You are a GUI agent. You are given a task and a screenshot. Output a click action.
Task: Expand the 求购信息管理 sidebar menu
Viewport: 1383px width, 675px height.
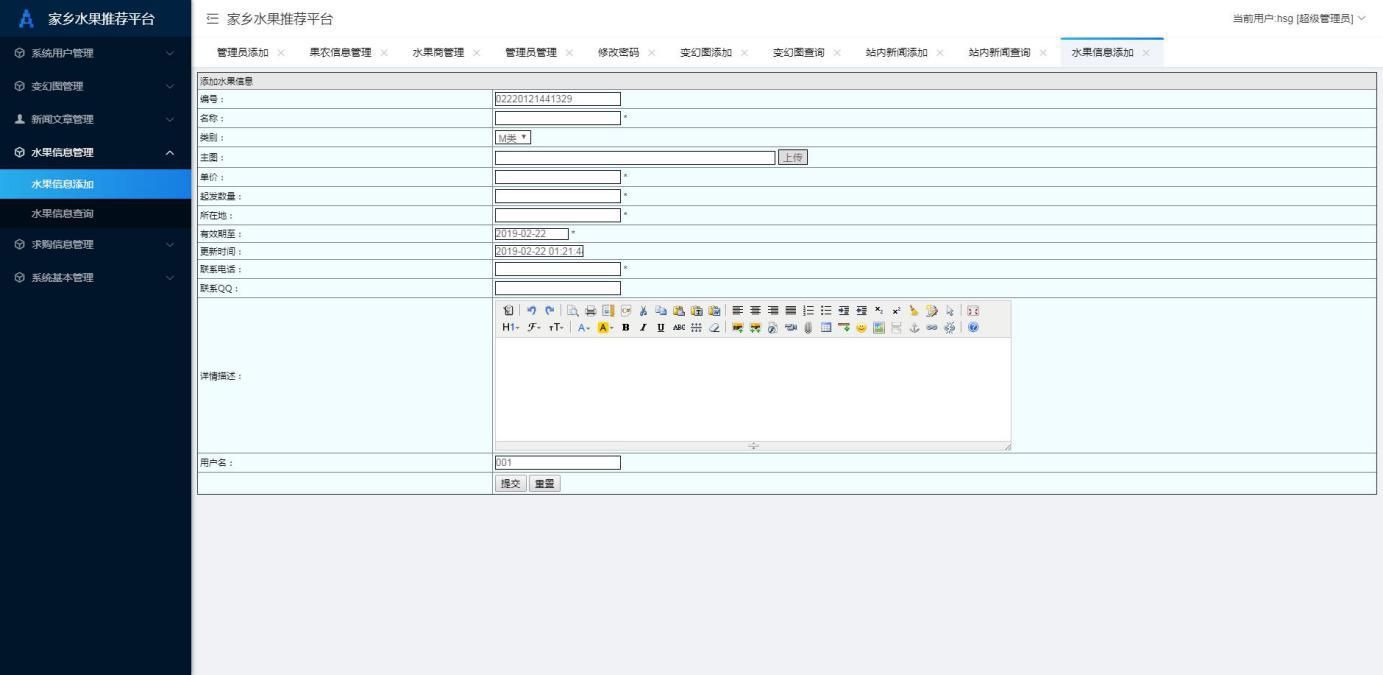click(x=95, y=244)
